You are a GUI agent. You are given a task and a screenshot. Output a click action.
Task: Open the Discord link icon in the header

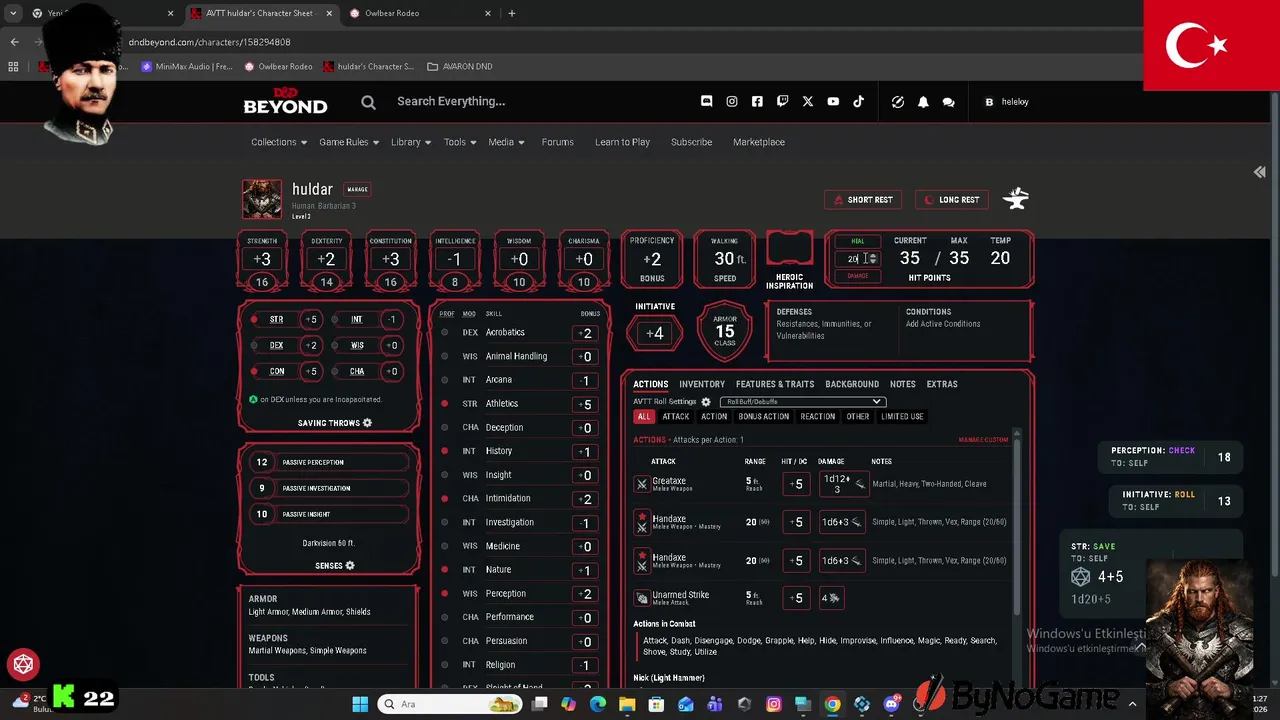(706, 101)
